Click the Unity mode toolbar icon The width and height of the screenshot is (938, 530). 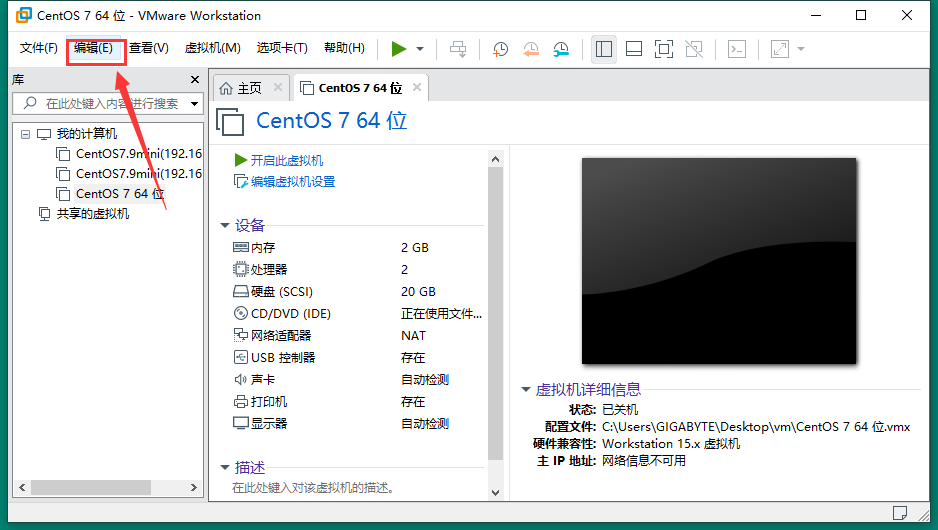point(694,49)
